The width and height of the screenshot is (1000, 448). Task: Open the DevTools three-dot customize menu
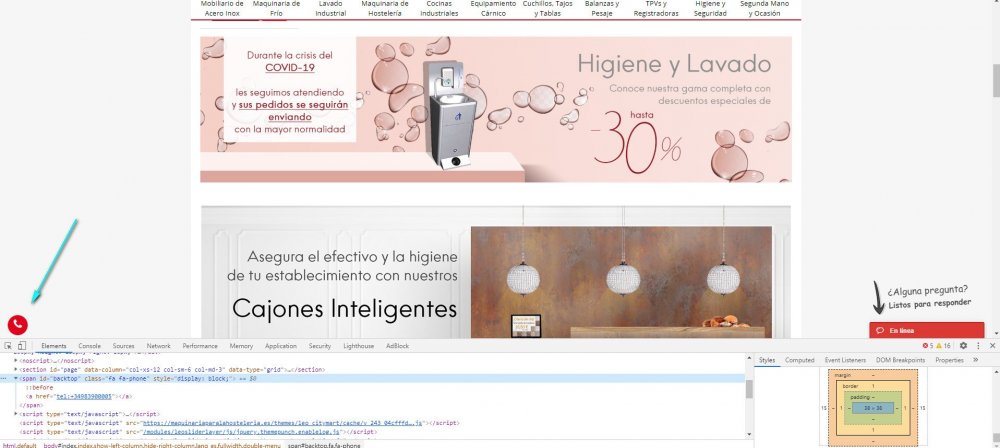pyautogui.click(x=978, y=345)
